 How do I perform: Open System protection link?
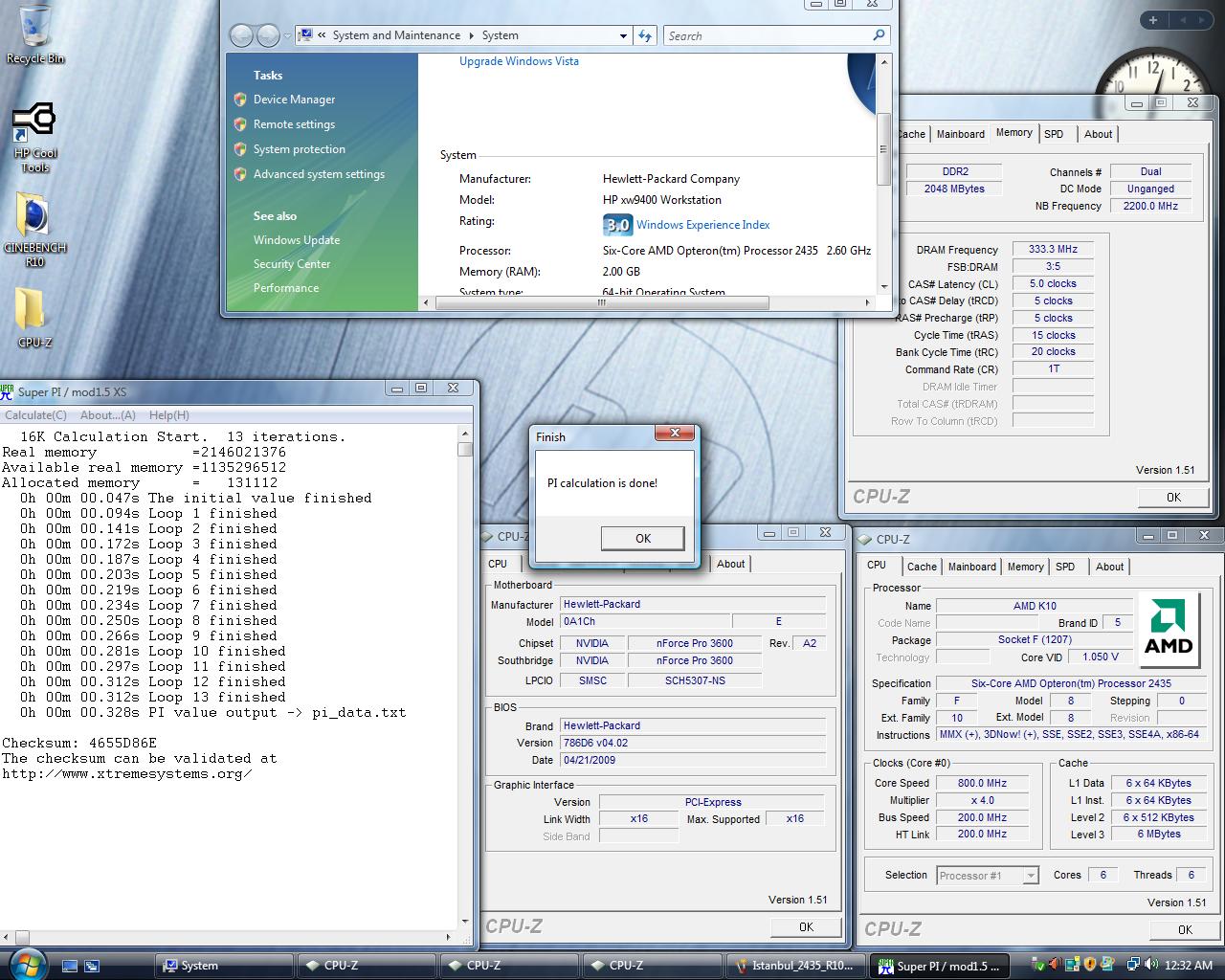299,149
